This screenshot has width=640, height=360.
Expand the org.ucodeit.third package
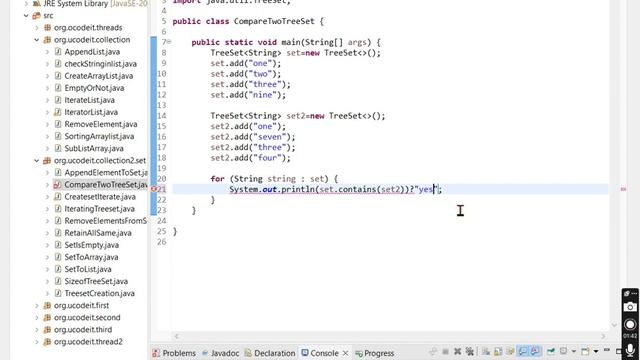37,330
